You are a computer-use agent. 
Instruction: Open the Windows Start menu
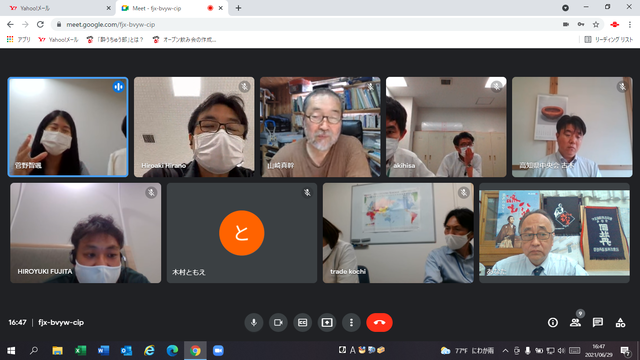coord(11,351)
